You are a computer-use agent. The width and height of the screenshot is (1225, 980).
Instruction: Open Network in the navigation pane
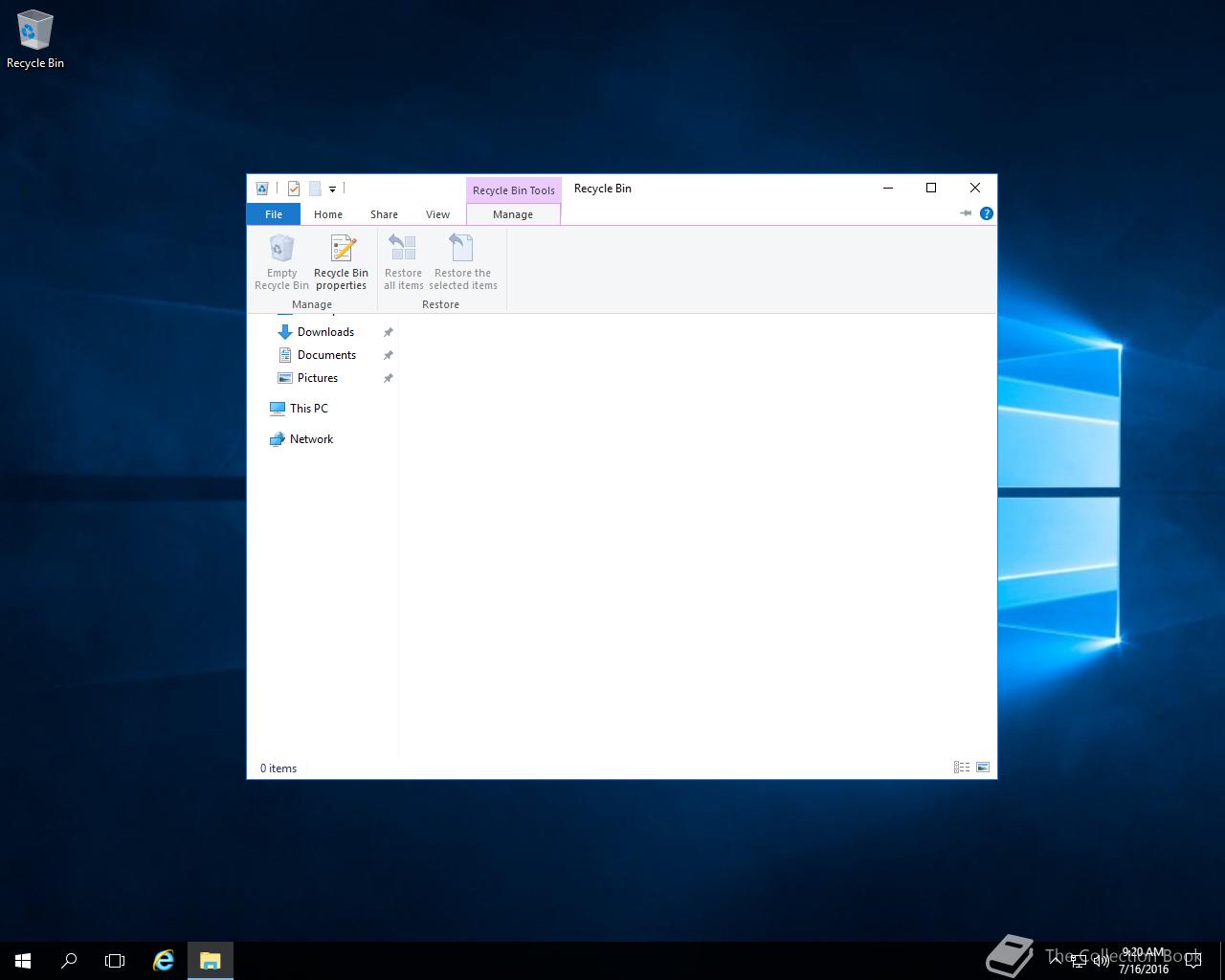point(311,439)
